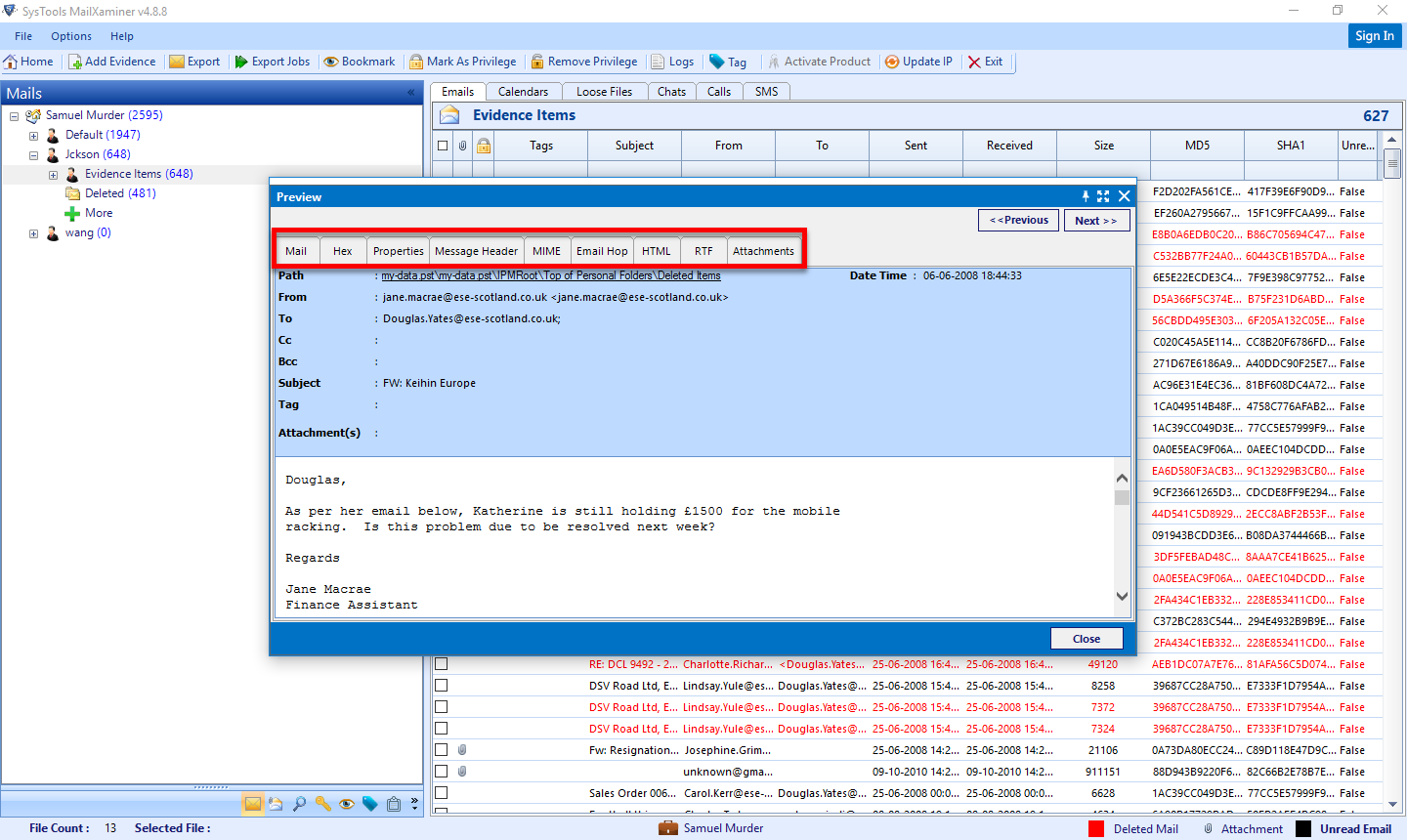Collapse the Samuel Murder tree node
The width and height of the screenshot is (1407, 840).
coord(15,116)
